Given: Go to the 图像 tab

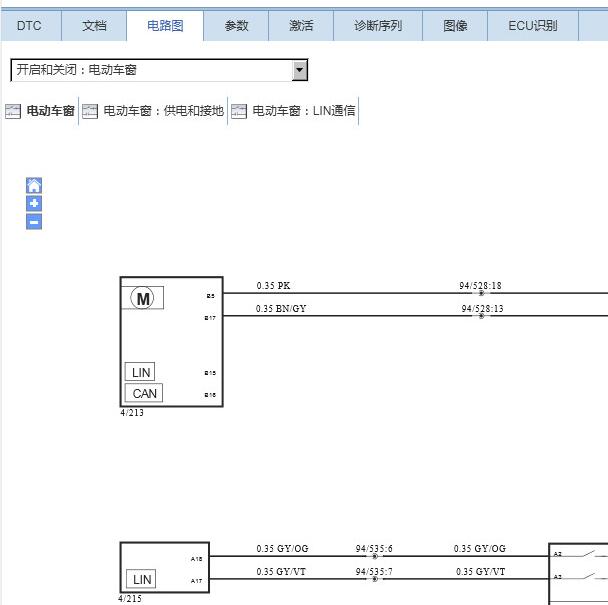Looking at the screenshot, I should pyautogui.click(x=455, y=26).
